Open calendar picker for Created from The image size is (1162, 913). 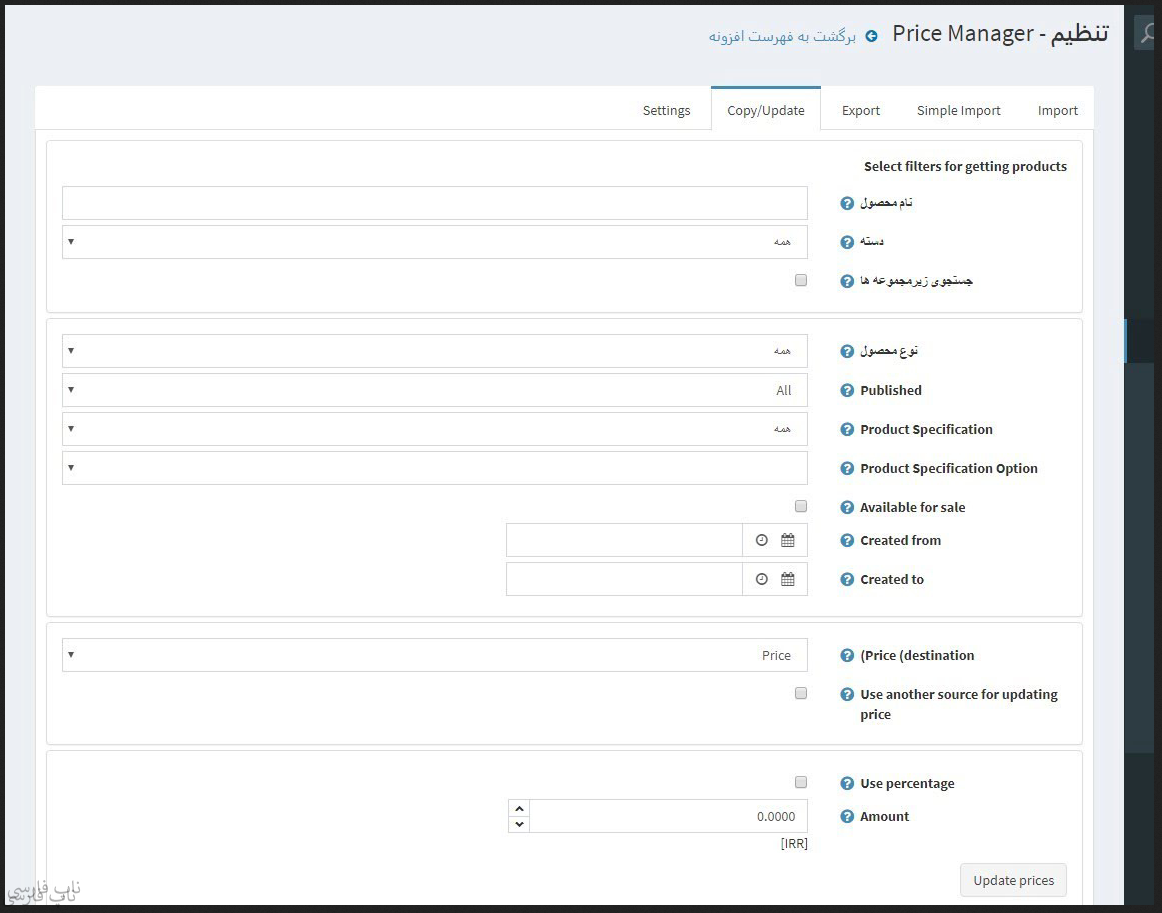click(x=788, y=540)
